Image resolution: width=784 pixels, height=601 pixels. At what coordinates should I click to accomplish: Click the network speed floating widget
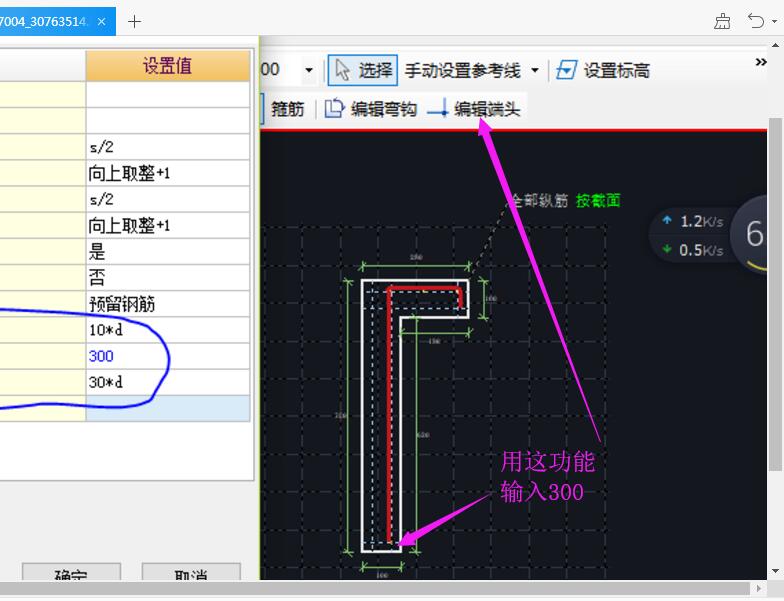(x=710, y=235)
